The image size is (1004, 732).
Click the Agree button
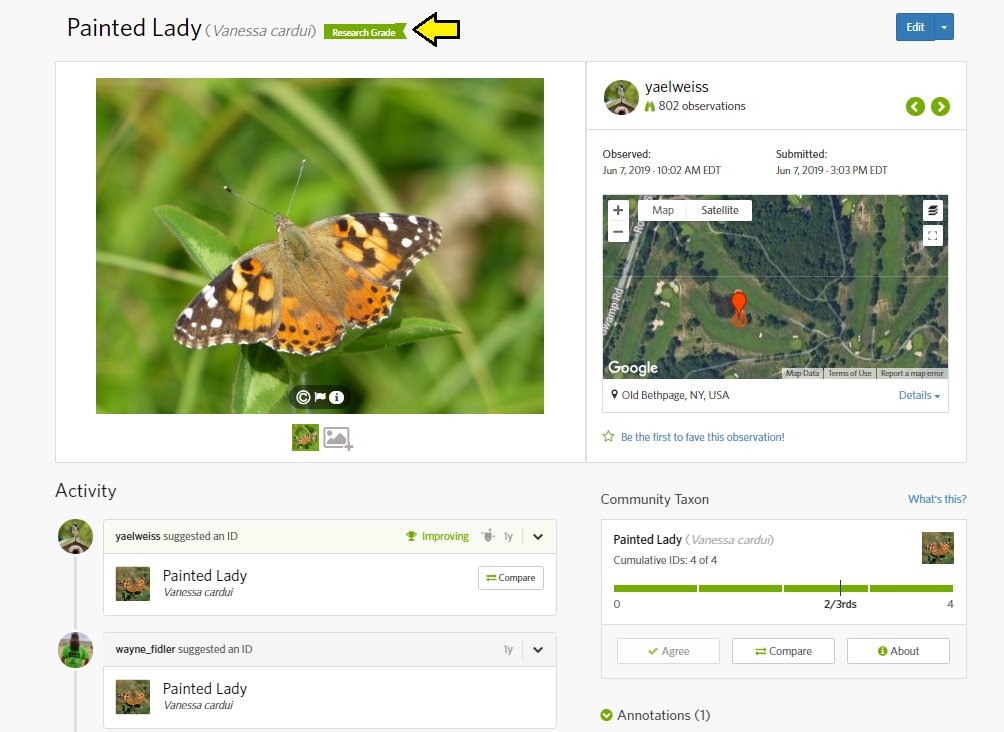[x=668, y=651]
